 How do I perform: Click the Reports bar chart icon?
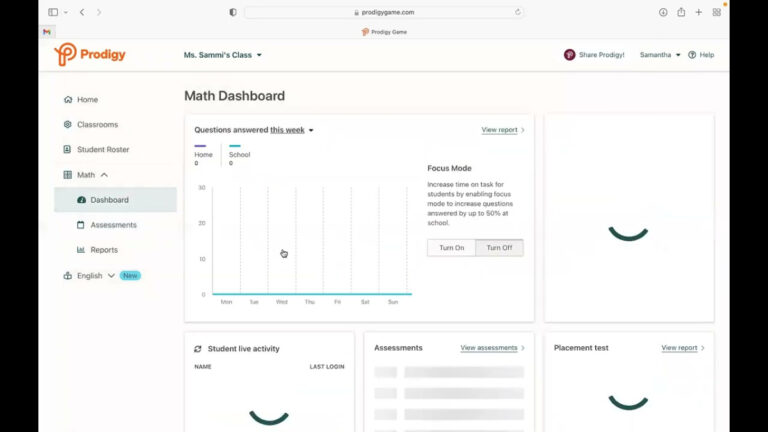coord(81,250)
